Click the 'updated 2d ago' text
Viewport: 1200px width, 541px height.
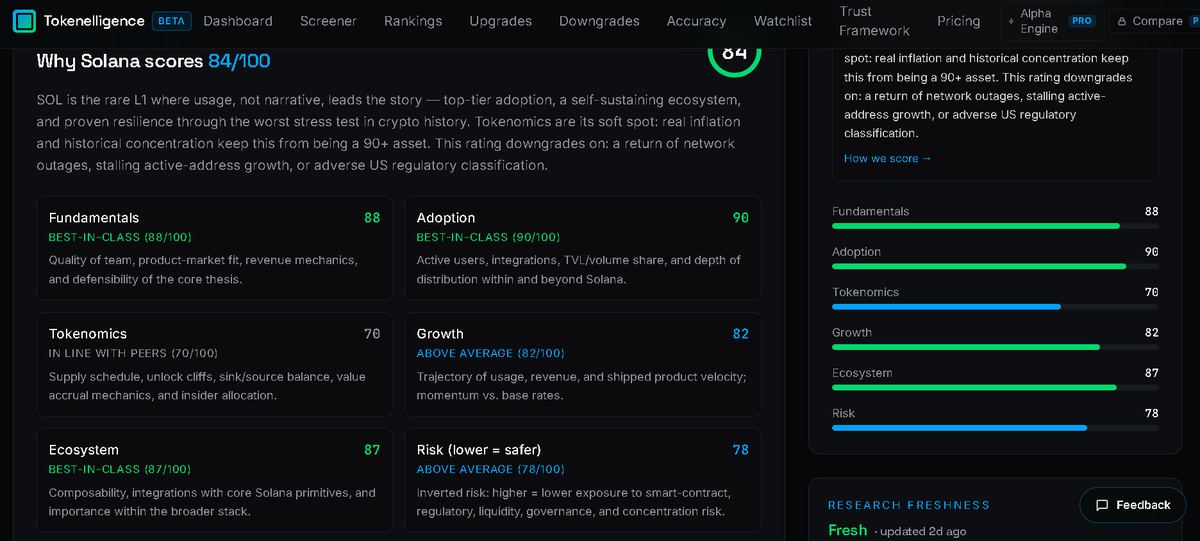click(921, 532)
